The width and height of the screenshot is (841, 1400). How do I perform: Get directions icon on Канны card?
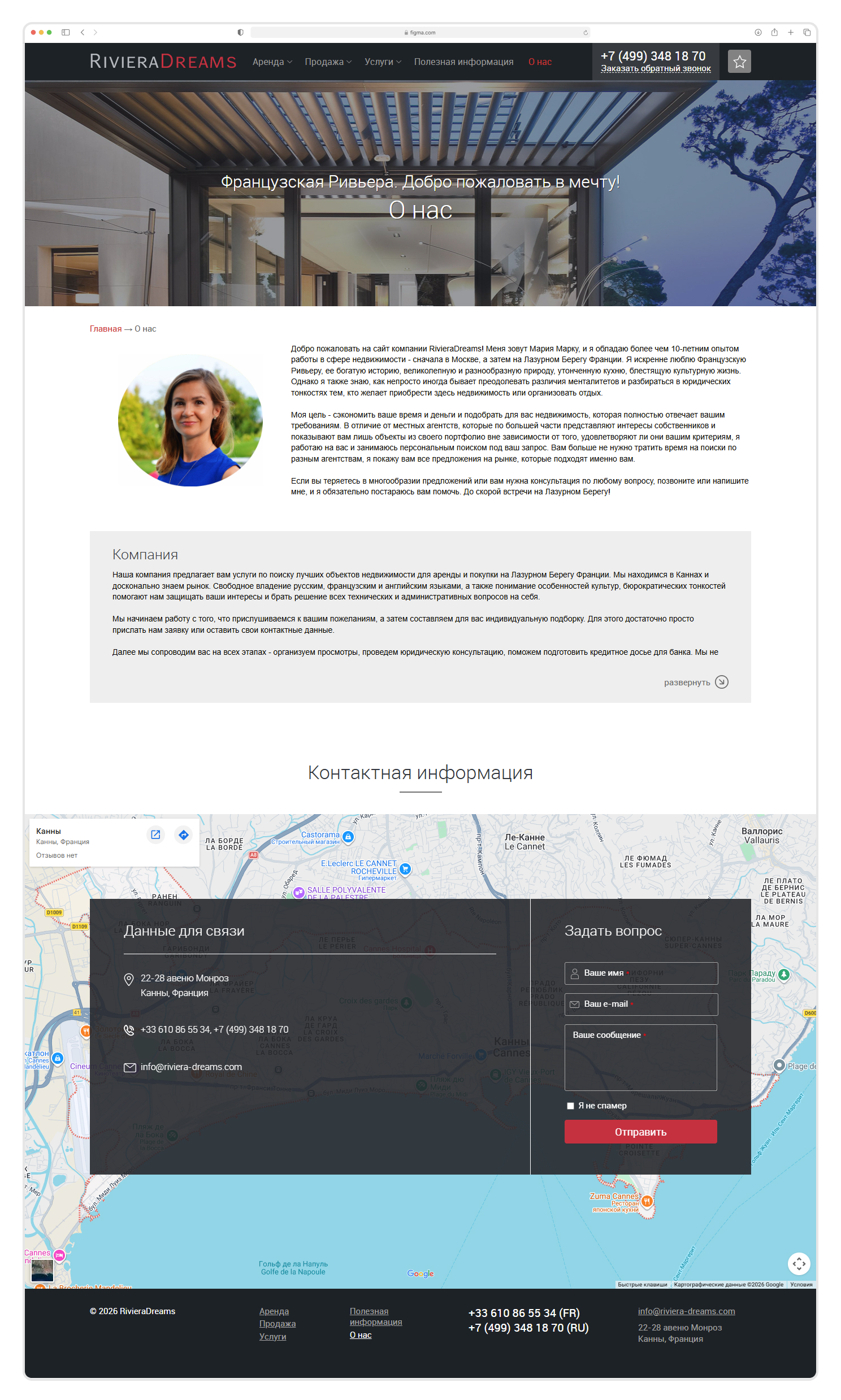tap(184, 834)
